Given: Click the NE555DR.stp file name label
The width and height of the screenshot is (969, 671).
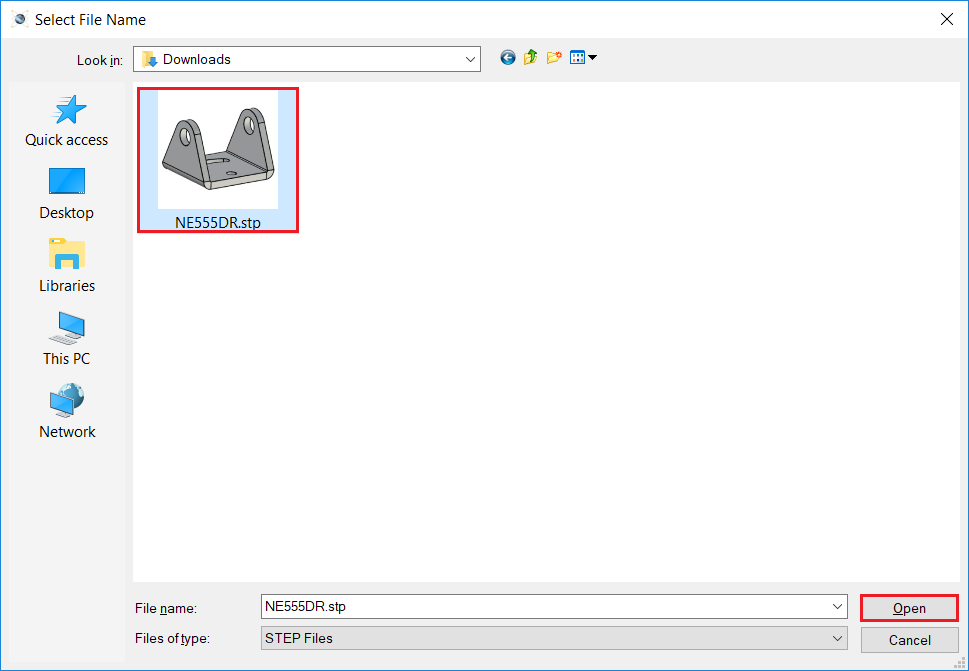Looking at the screenshot, I should click(218, 222).
